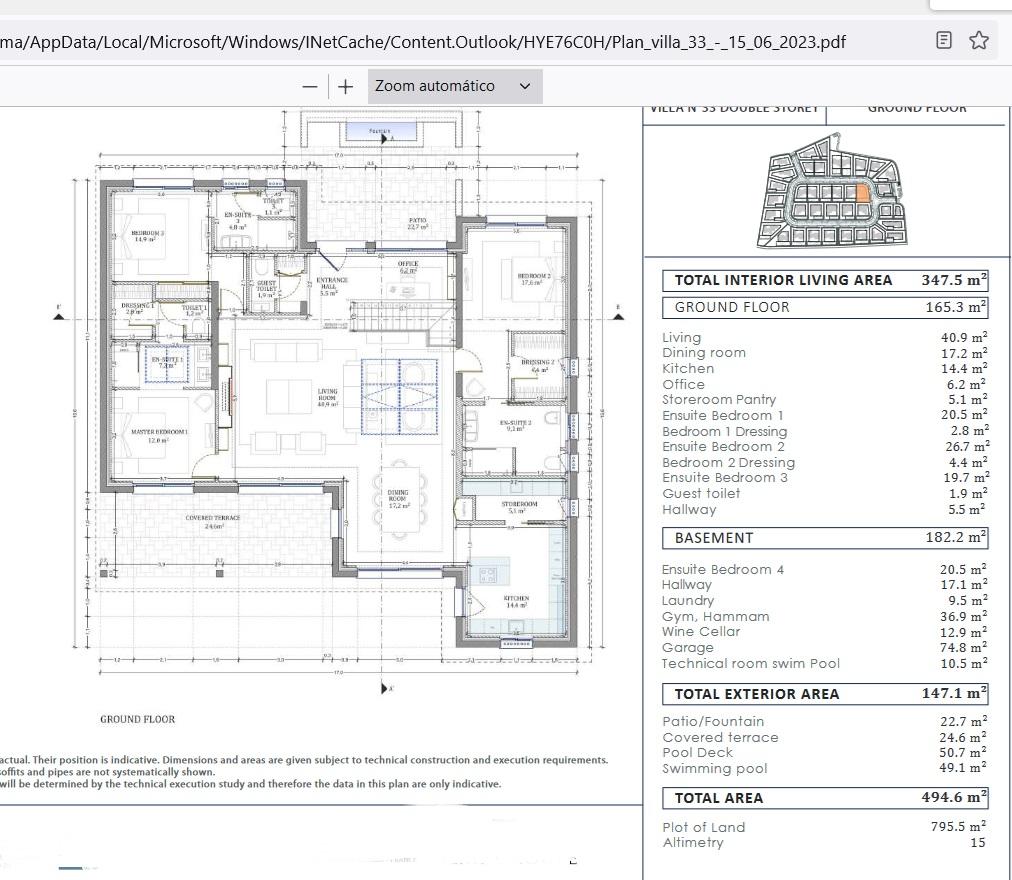Image resolution: width=1012 pixels, height=880 pixels.
Task: Open the Zoom automático dropdown
Action: pyautogui.click(x=455, y=87)
